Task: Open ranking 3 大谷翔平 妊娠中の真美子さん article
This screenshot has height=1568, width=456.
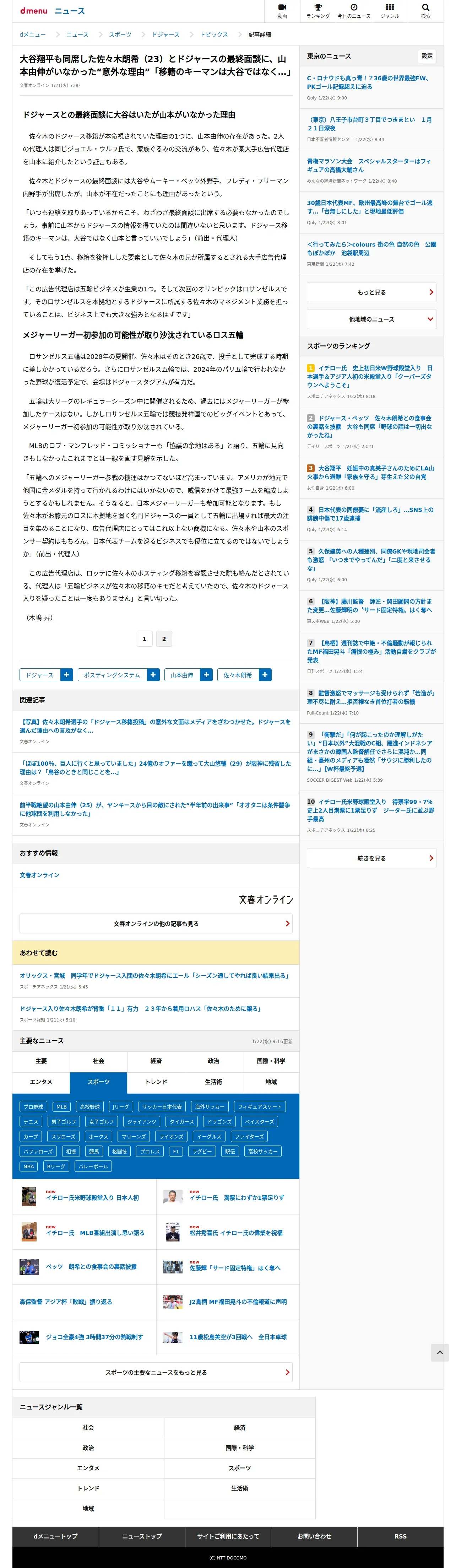Action: 371,472
